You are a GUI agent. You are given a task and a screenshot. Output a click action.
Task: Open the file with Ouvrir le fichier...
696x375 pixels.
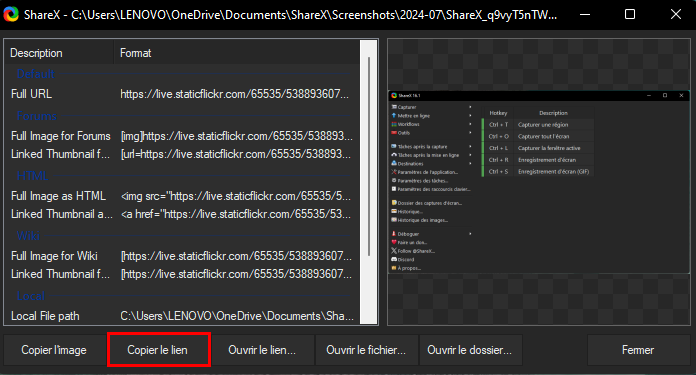[366, 350]
